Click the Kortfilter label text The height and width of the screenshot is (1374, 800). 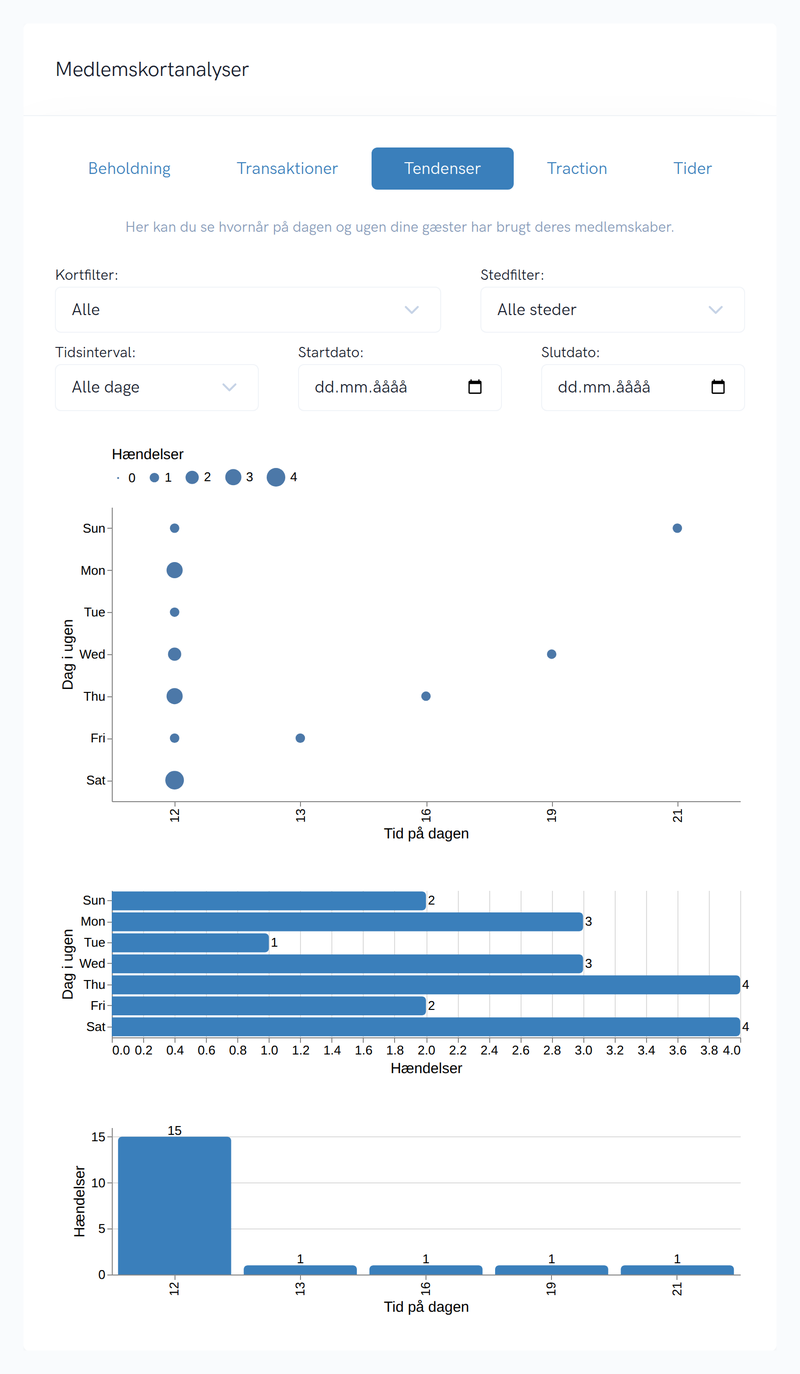point(87,274)
